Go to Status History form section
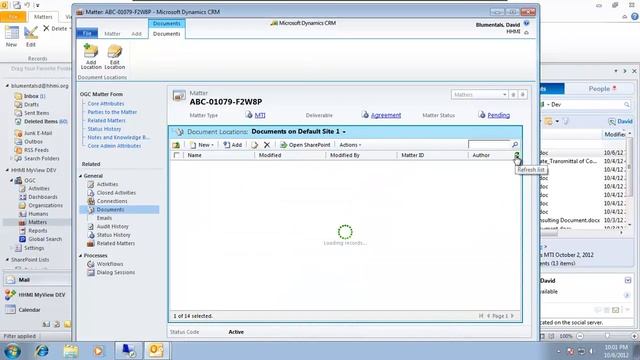The height and width of the screenshot is (360, 640). tap(104, 129)
